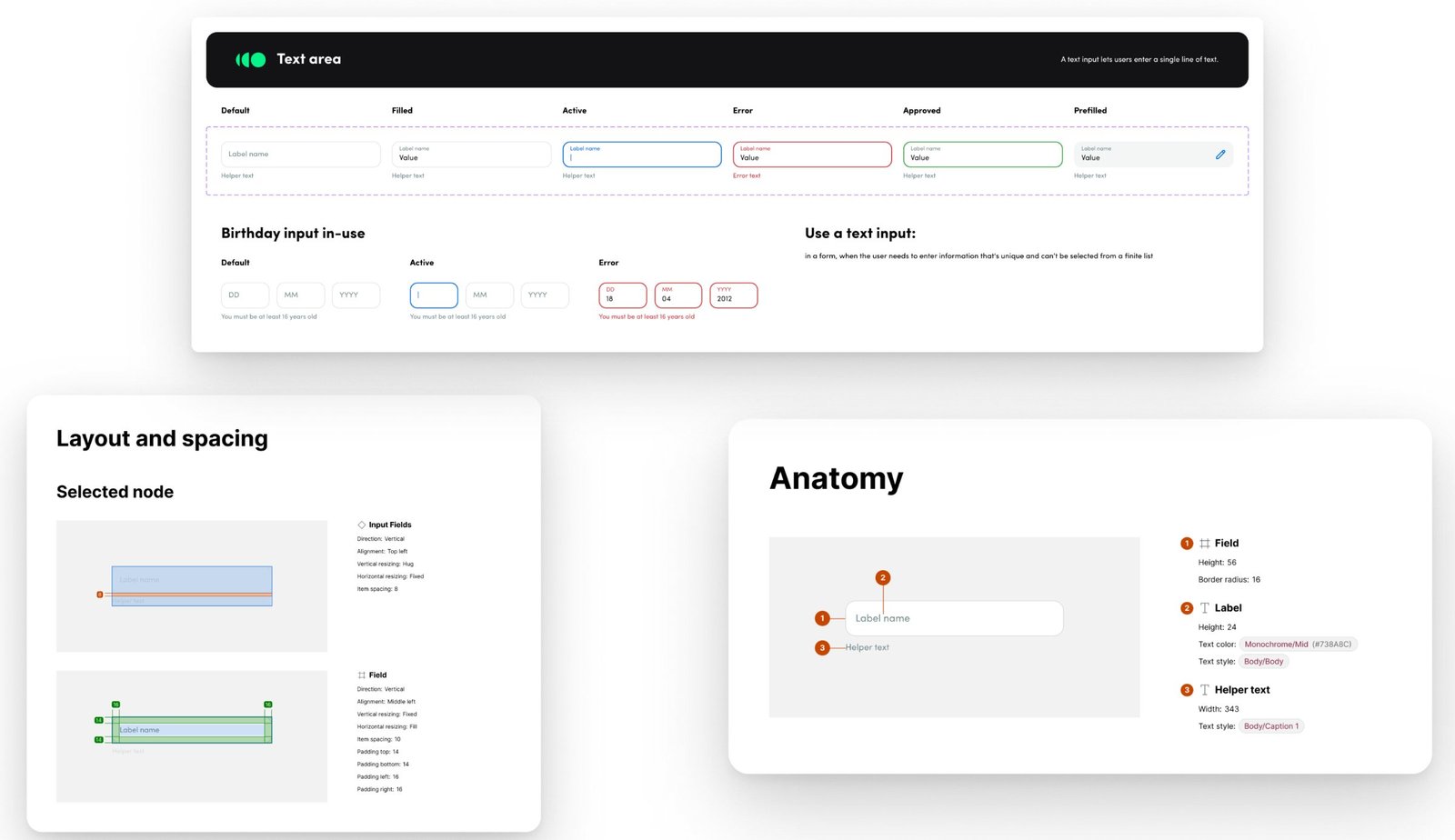
Task: Click the Approved state green-bordered Value input
Action: click(x=983, y=155)
